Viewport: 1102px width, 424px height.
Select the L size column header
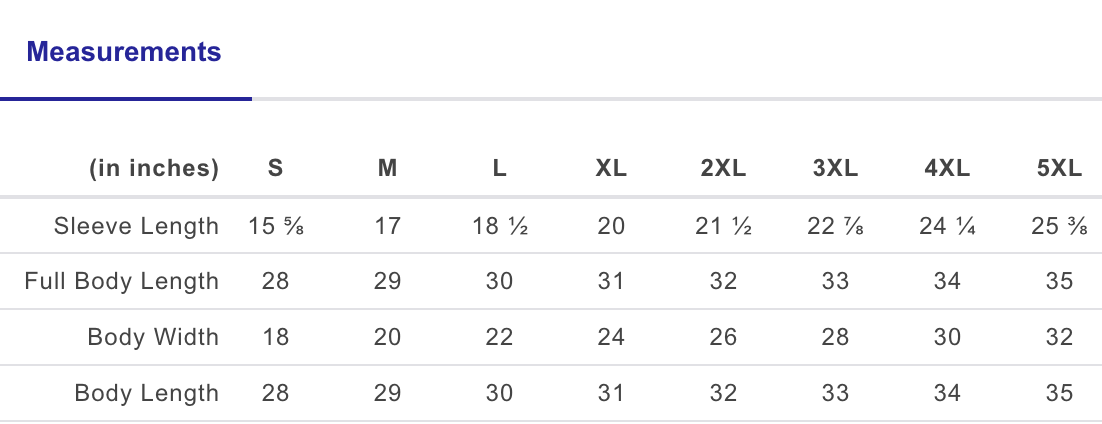click(x=499, y=169)
